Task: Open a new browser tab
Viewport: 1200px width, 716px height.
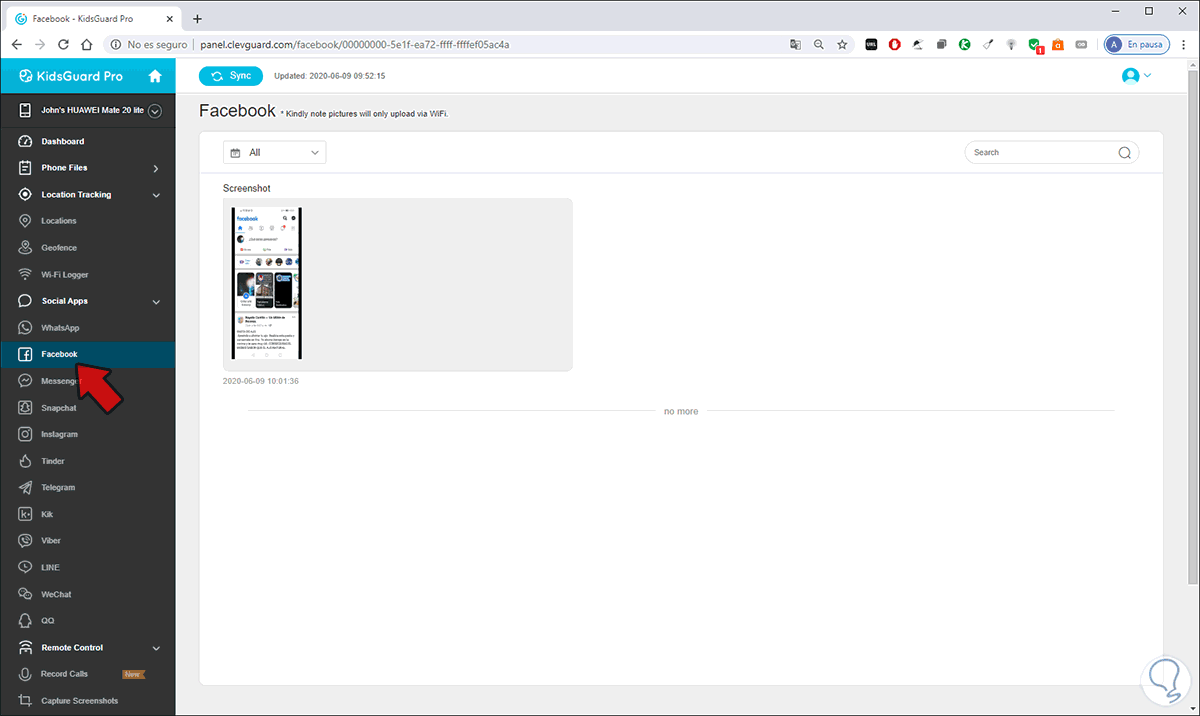Action: click(x=197, y=18)
